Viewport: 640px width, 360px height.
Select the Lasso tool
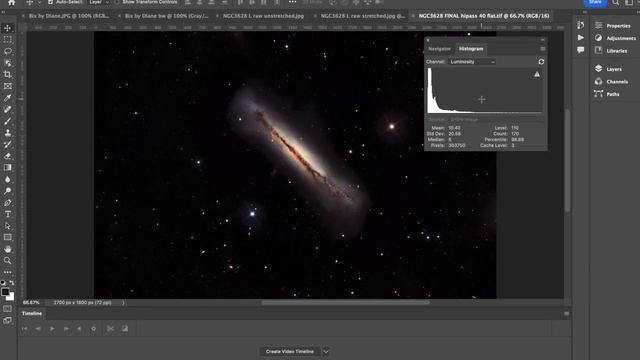tap(7, 51)
